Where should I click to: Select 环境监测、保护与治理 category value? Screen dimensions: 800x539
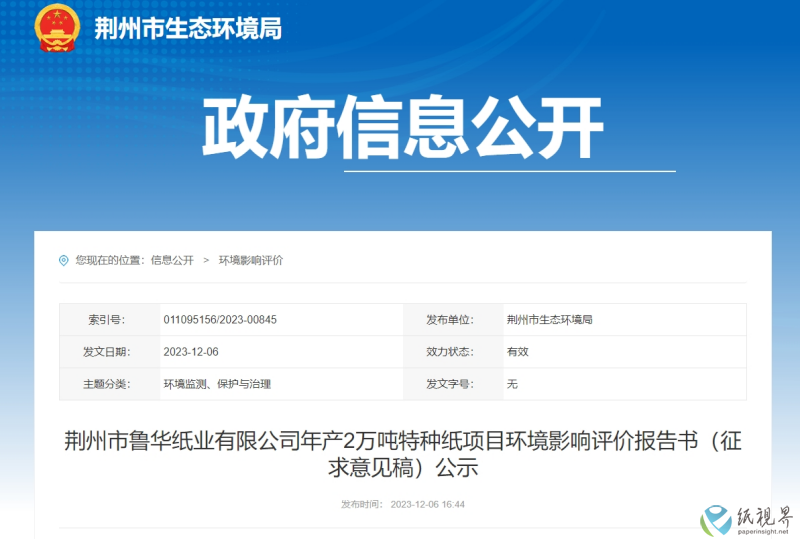point(217,384)
